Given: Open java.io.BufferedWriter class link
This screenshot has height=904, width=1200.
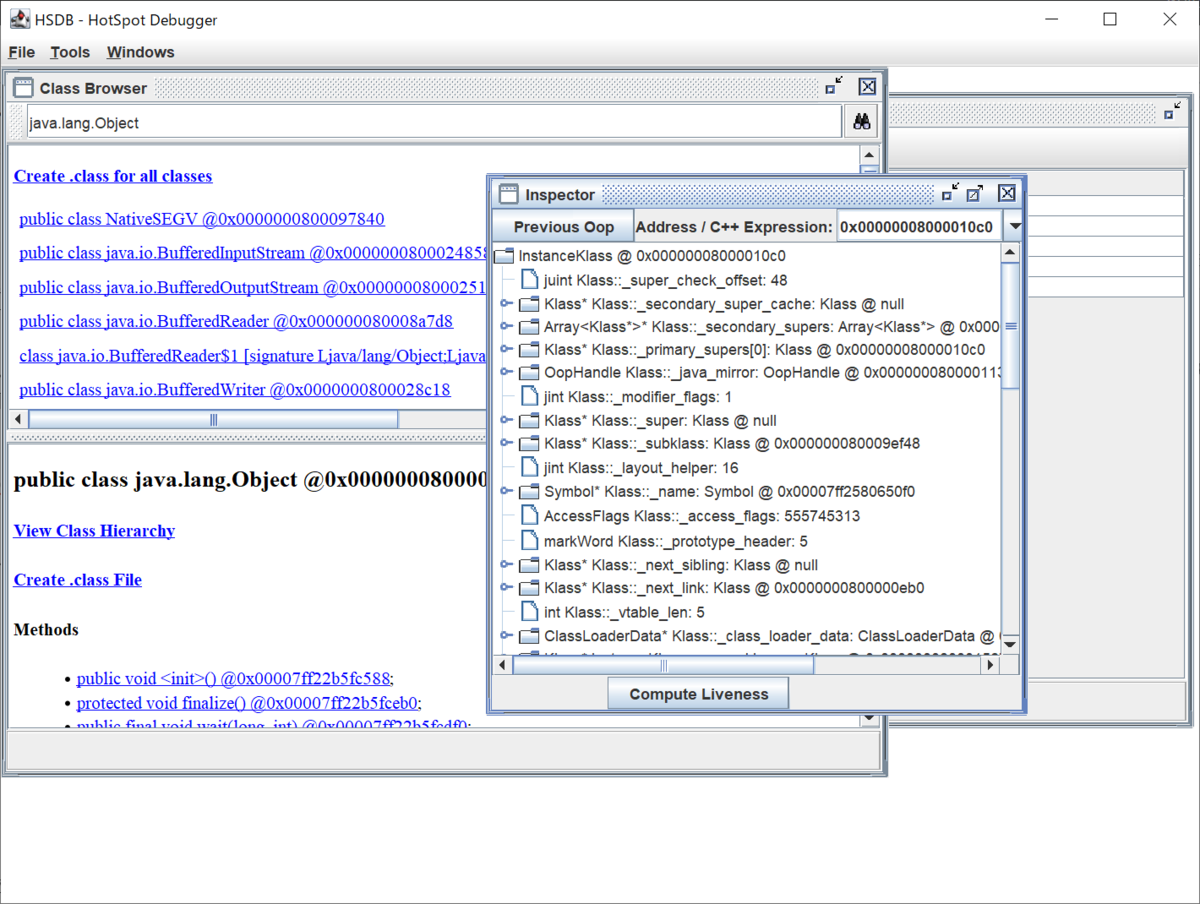Looking at the screenshot, I should point(235,389).
